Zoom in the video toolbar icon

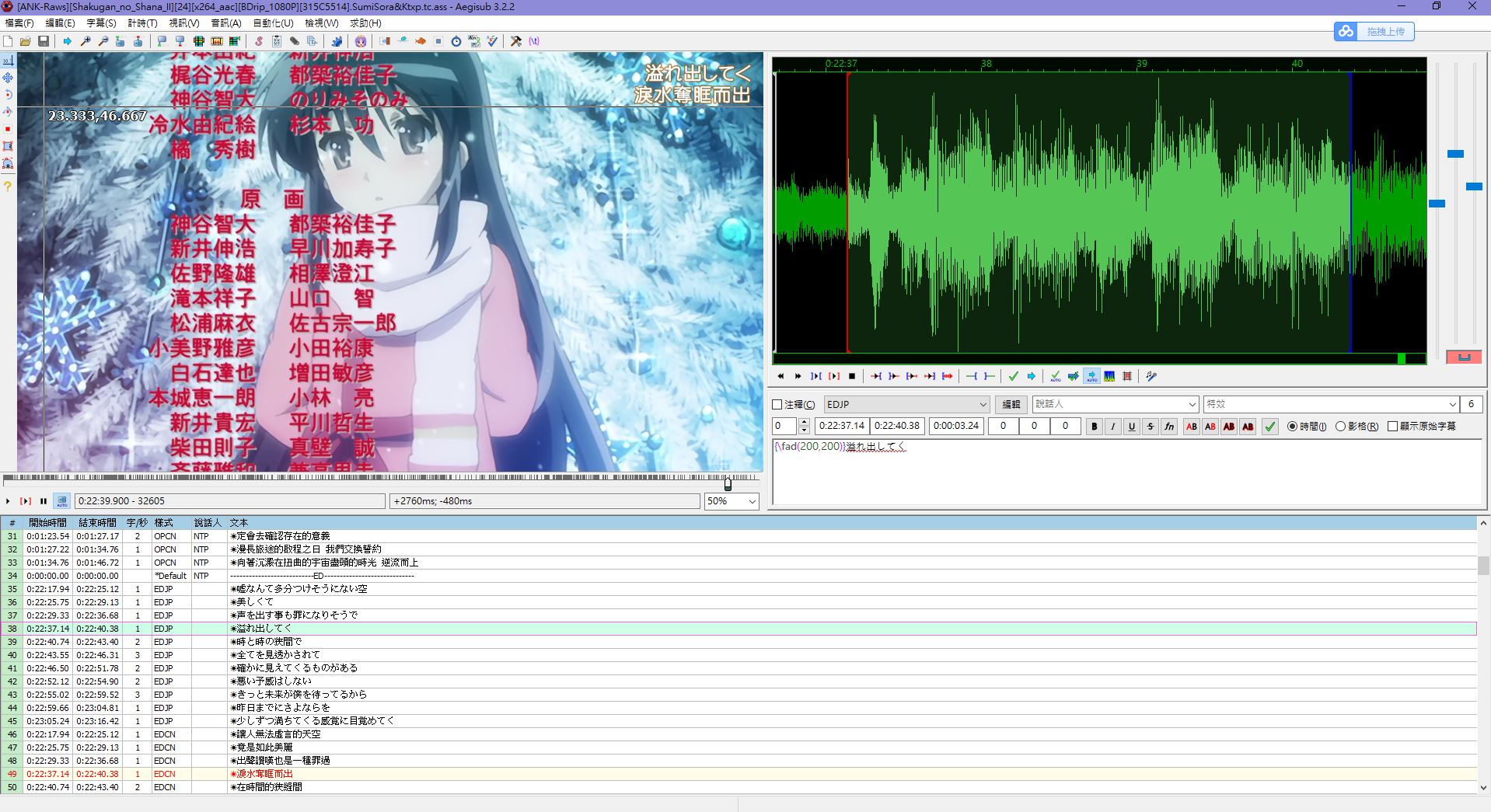[x=86, y=41]
